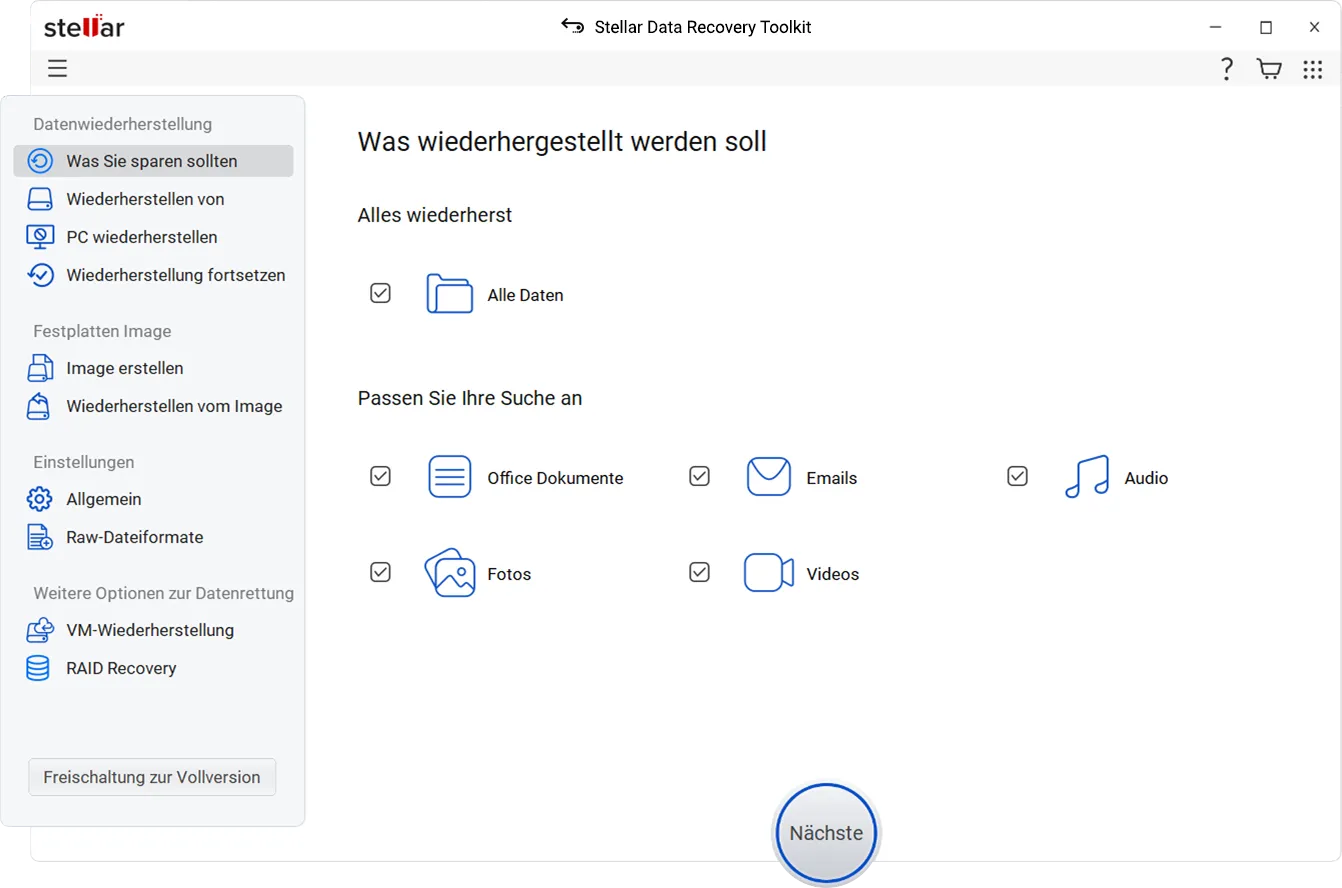
Task: Click the Fotos pictures icon
Action: (x=449, y=573)
